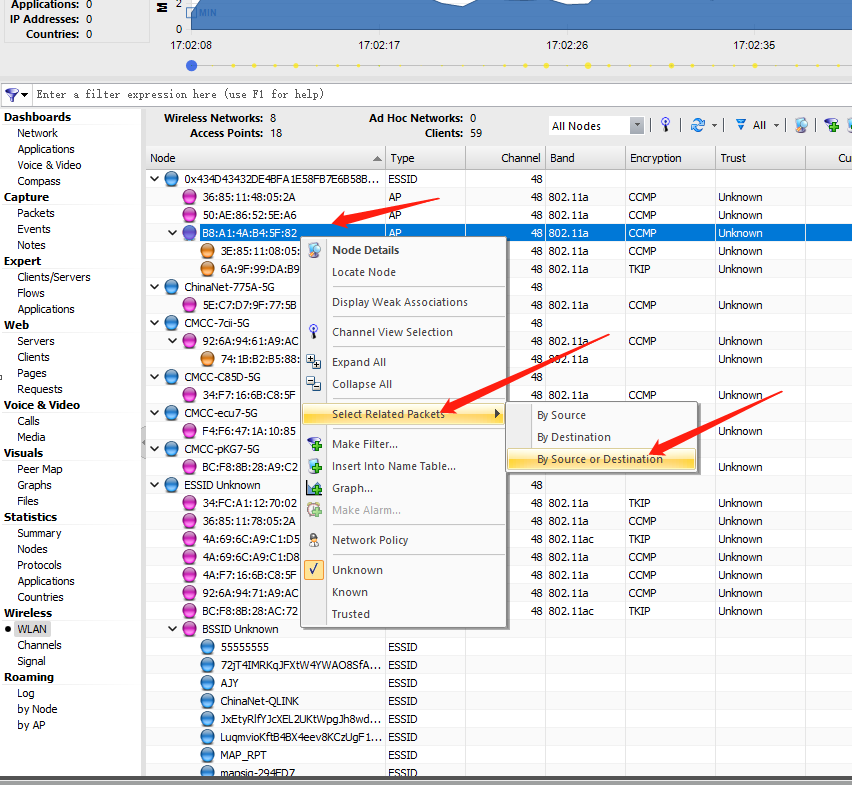852x785 pixels.
Task: Collapse the 0x434D43432DE4BFA1 ESSID node
Action: [155, 179]
